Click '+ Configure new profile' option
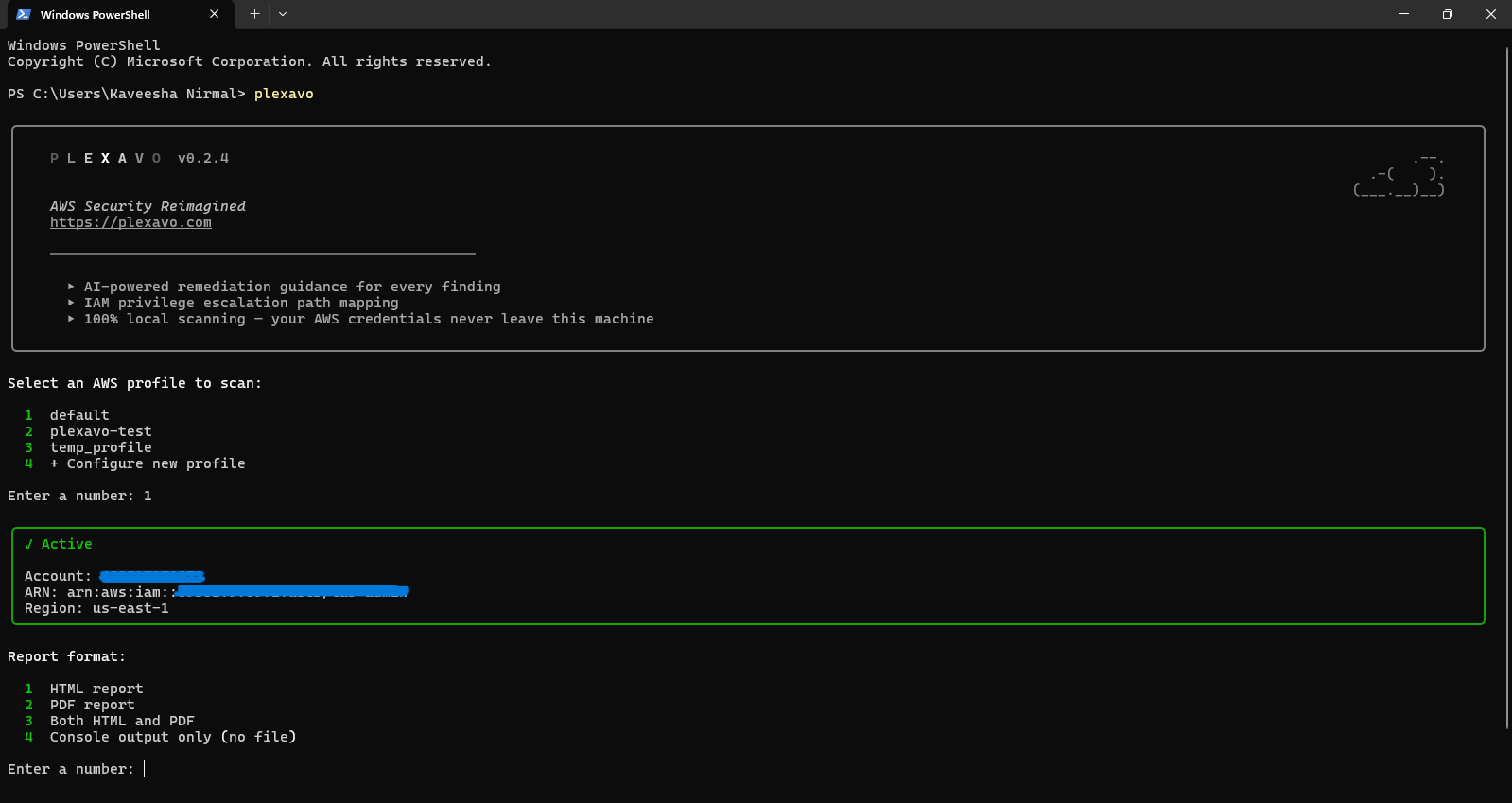1512x803 pixels. [x=147, y=463]
